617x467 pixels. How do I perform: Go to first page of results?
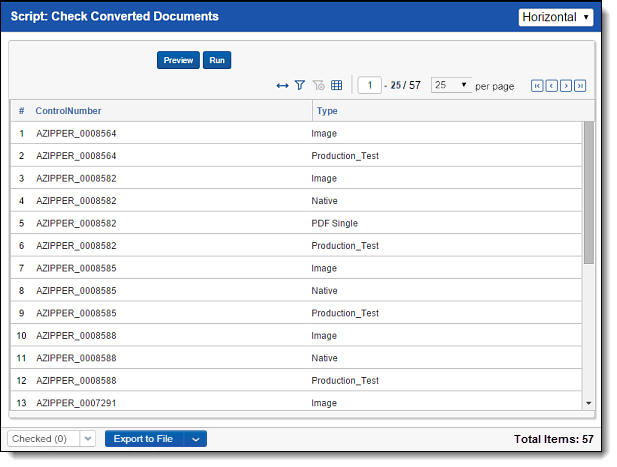537,86
